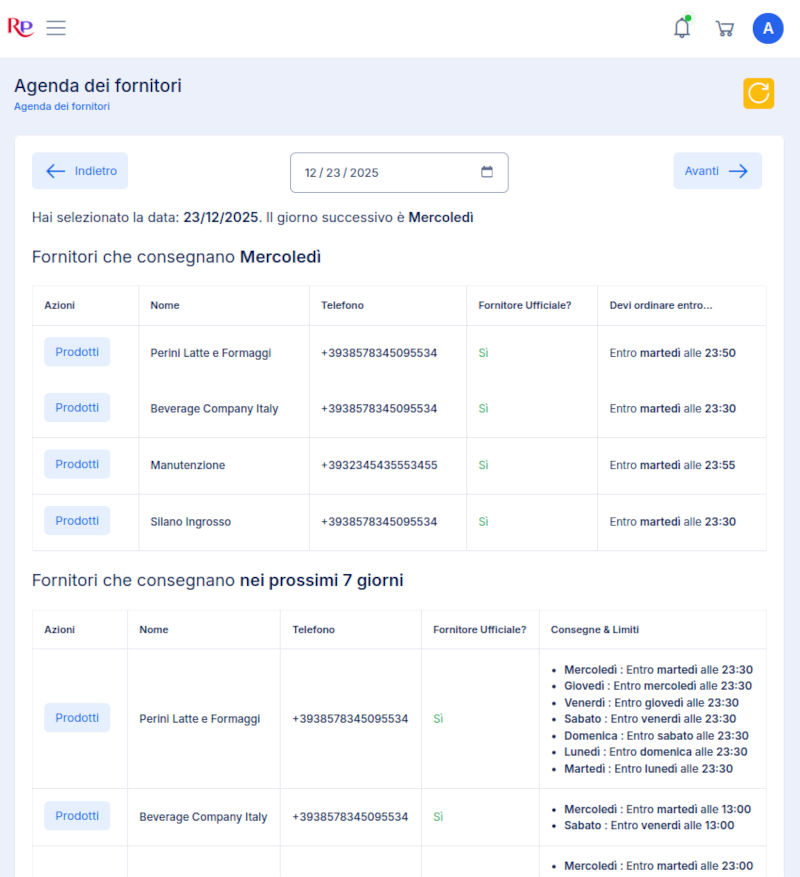Click the yellow refresh button
Image resolution: width=800 pixels, height=877 pixels.
758,93
